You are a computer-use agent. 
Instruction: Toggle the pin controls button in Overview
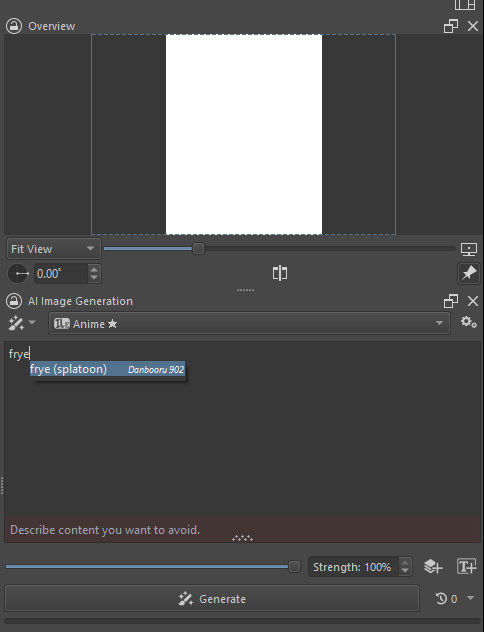click(x=469, y=273)
